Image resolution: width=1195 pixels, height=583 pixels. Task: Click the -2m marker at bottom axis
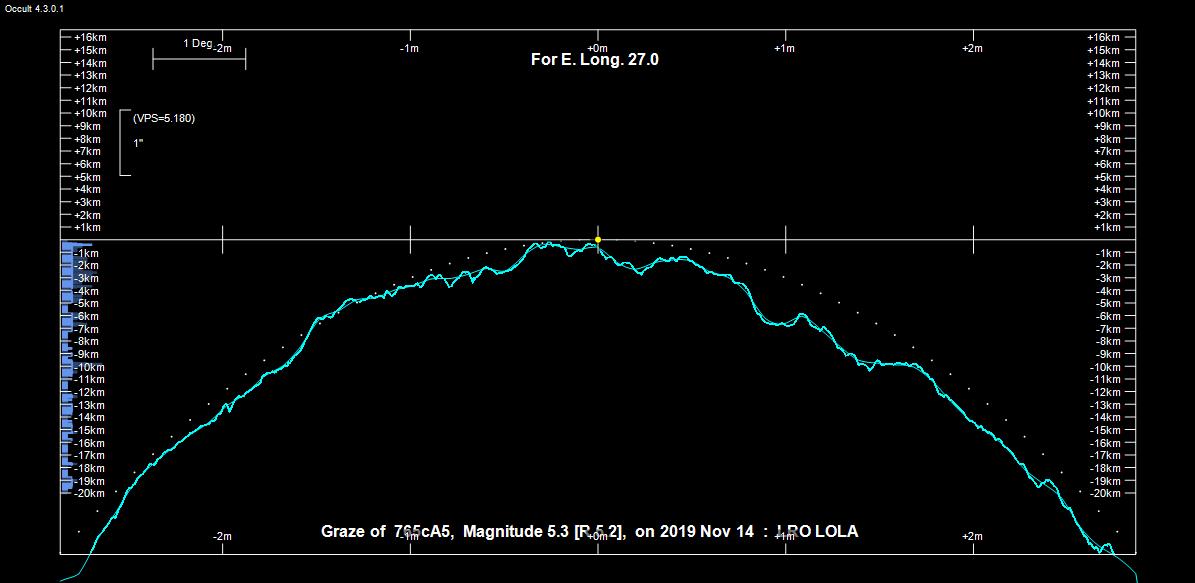(x=222, y=537)
